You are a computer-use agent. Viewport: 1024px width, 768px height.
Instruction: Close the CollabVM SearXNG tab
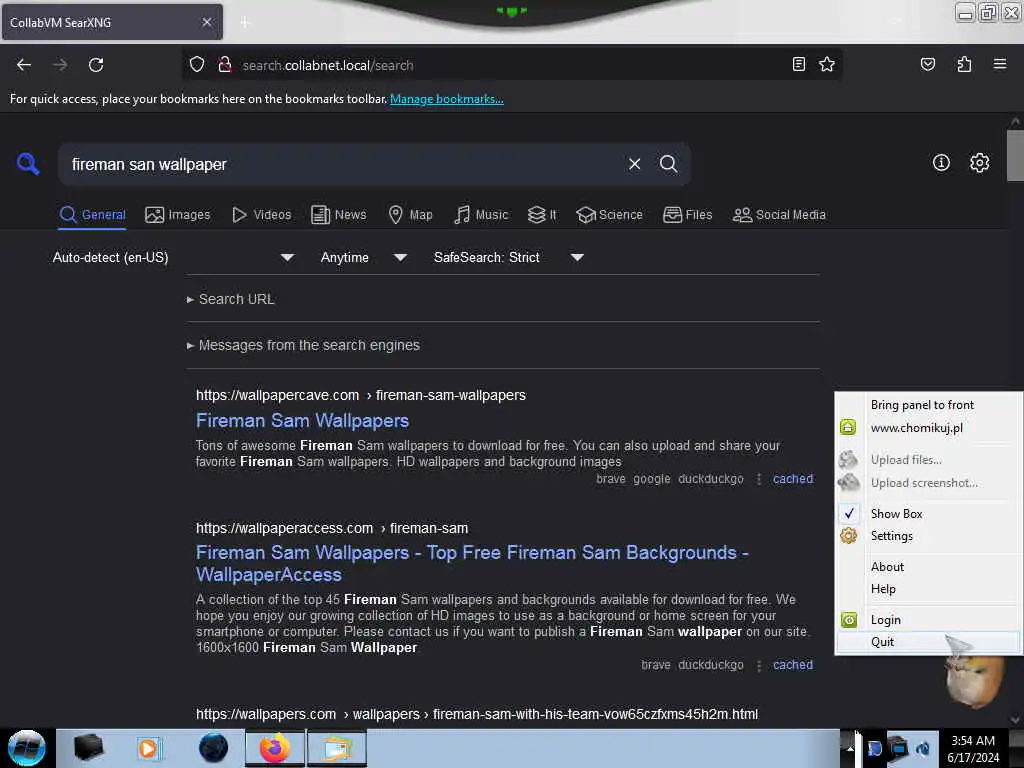[206, 22]
